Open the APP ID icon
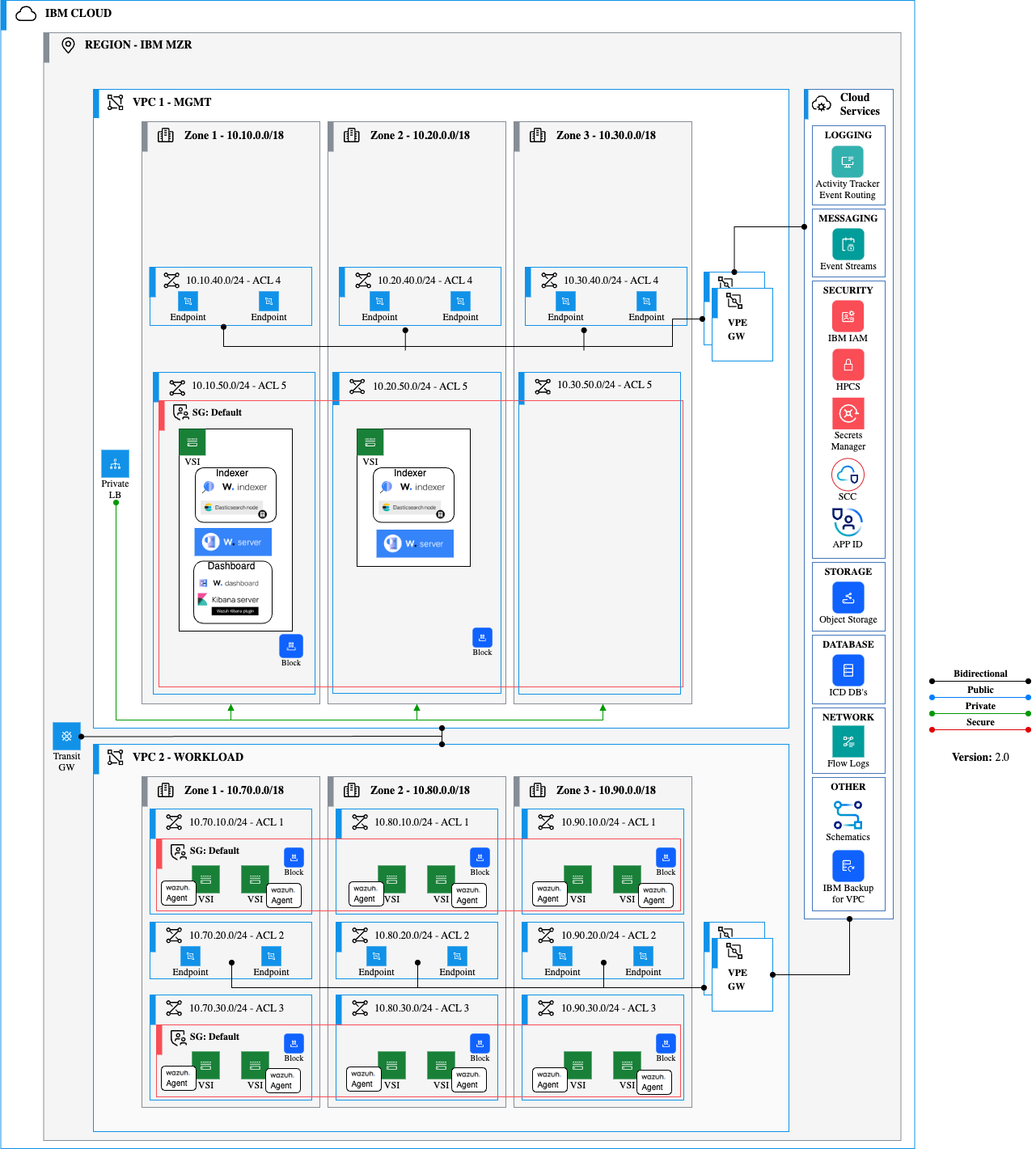This screenshot has height=1149, width=1036. coord(846,522)
